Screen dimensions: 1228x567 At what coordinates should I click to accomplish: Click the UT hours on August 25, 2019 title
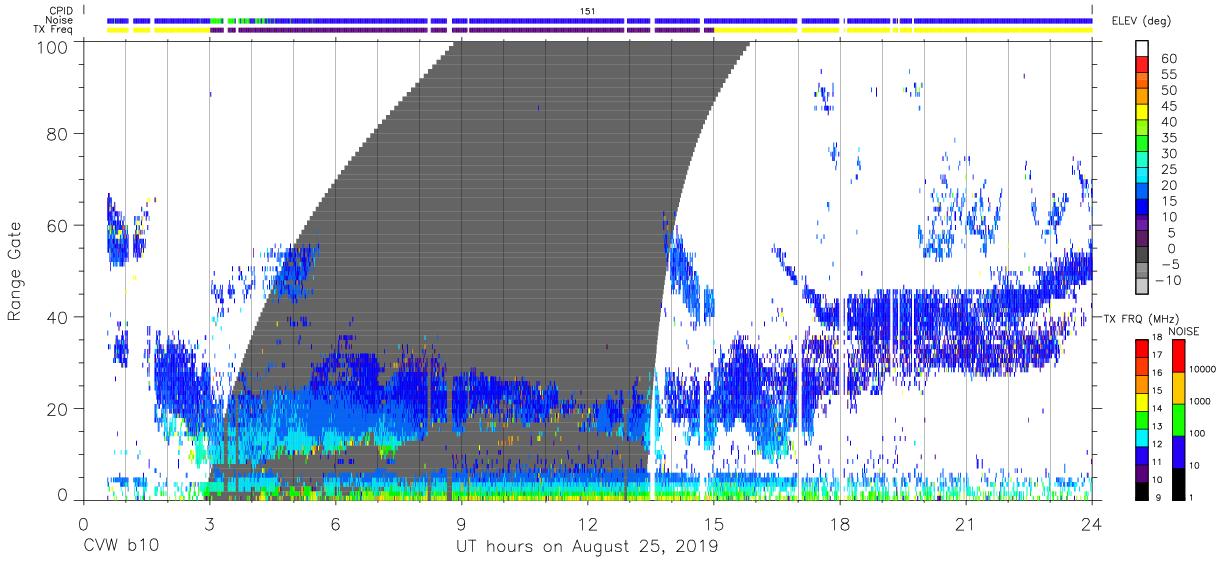click(587, 547)
